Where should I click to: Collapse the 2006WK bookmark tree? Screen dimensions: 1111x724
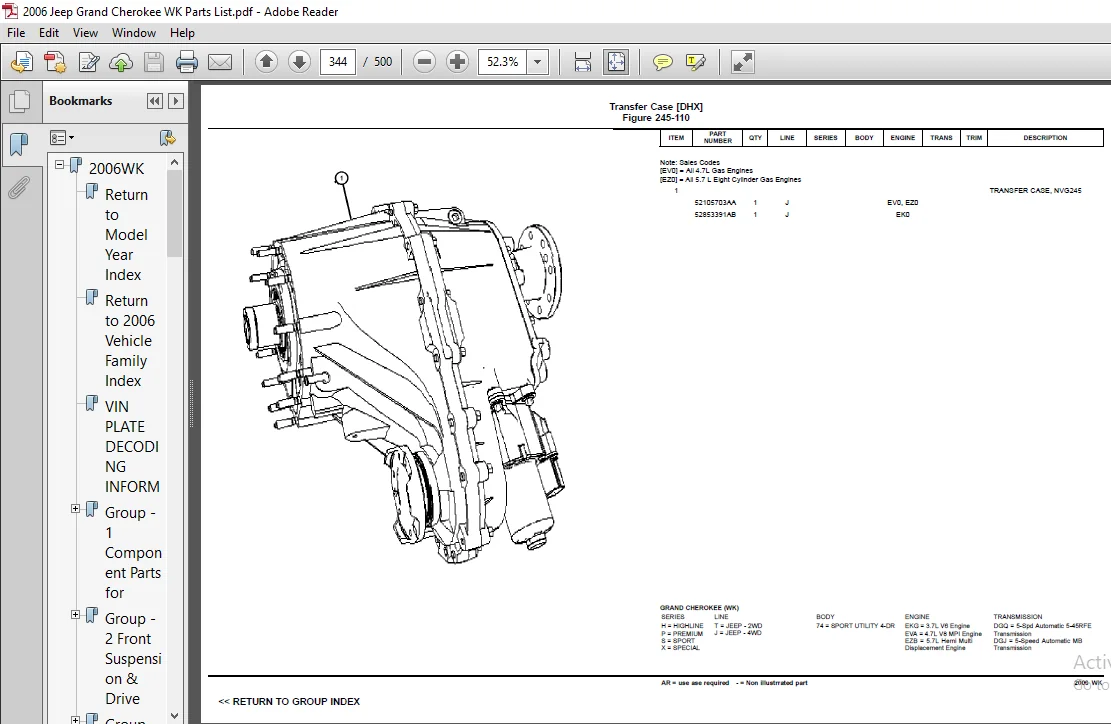click(x=60, y=165)
